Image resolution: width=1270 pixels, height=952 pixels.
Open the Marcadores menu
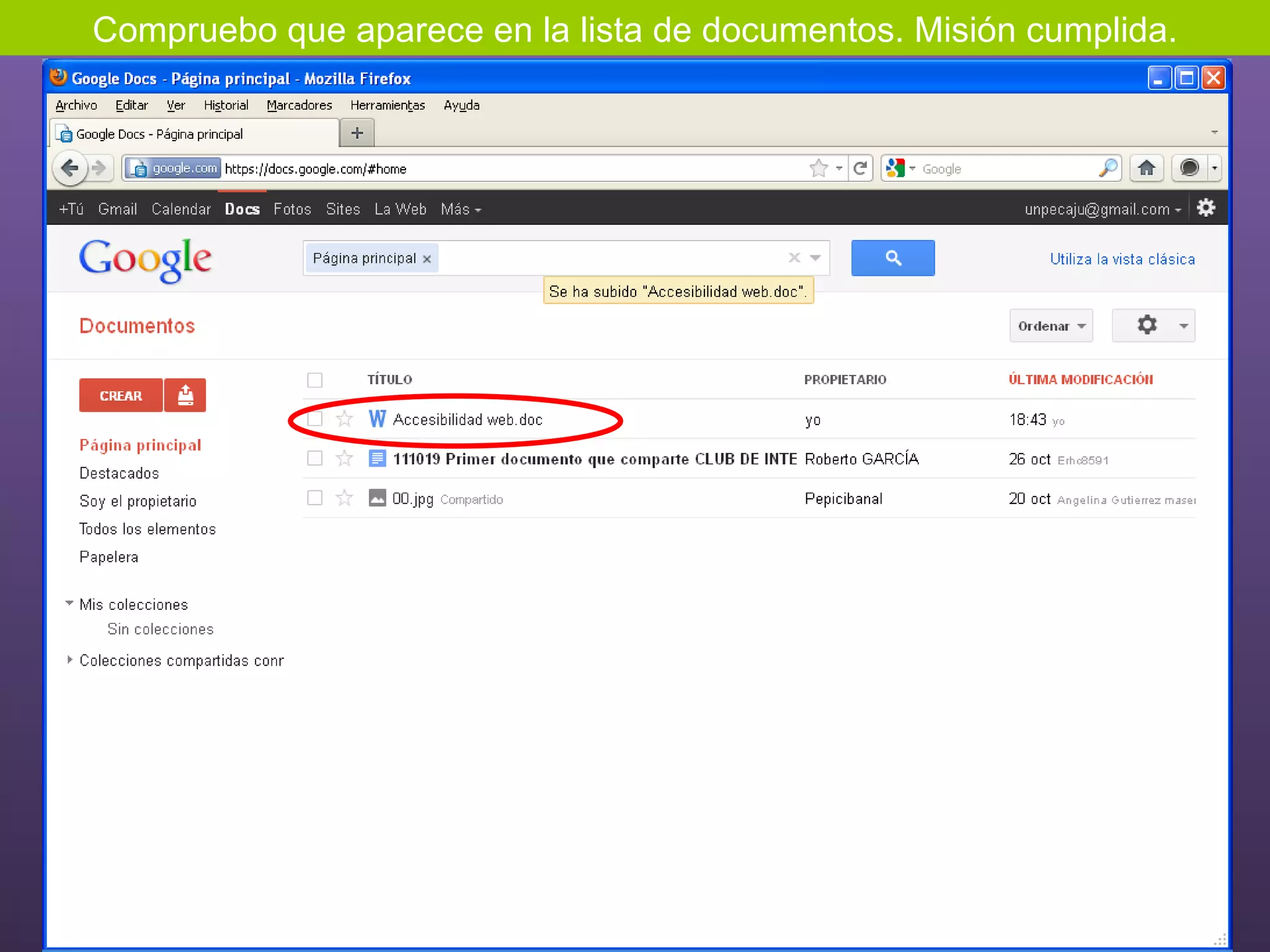[x=299, y=105]
